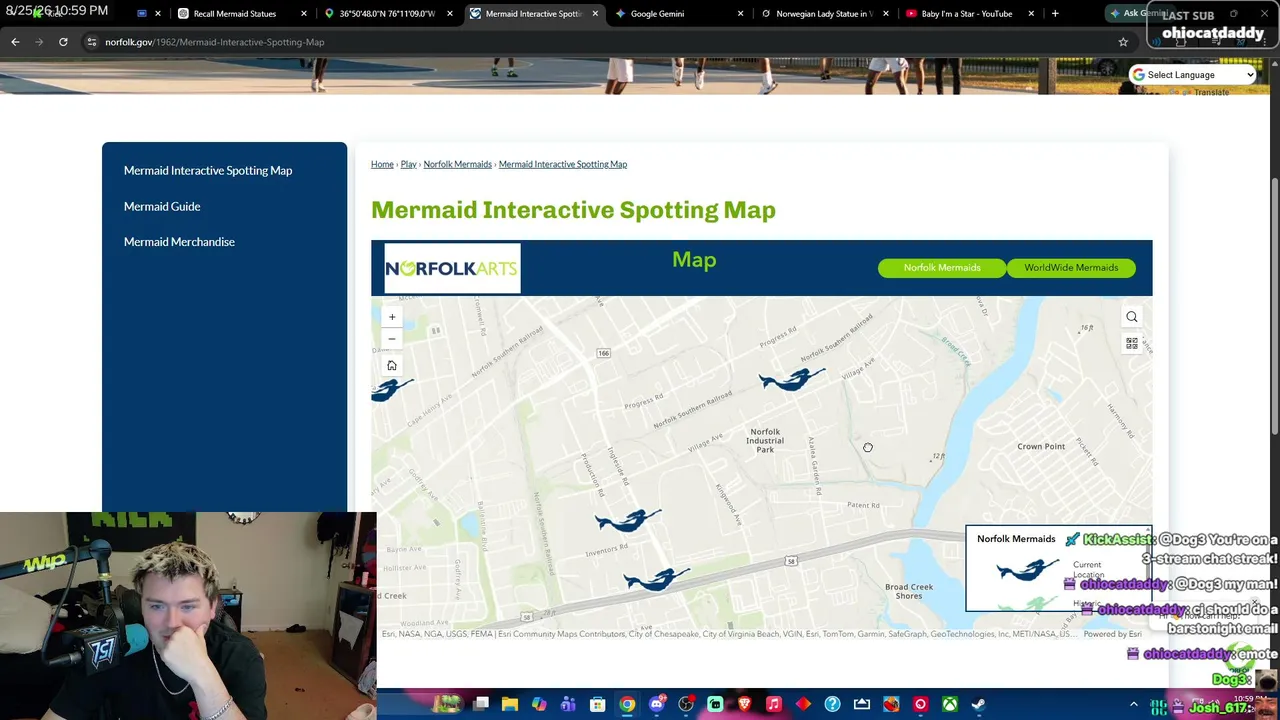Open Mermaid Guide in the sidebar
Viewport: 1280px width, 720px height.
tap(162, 207)
